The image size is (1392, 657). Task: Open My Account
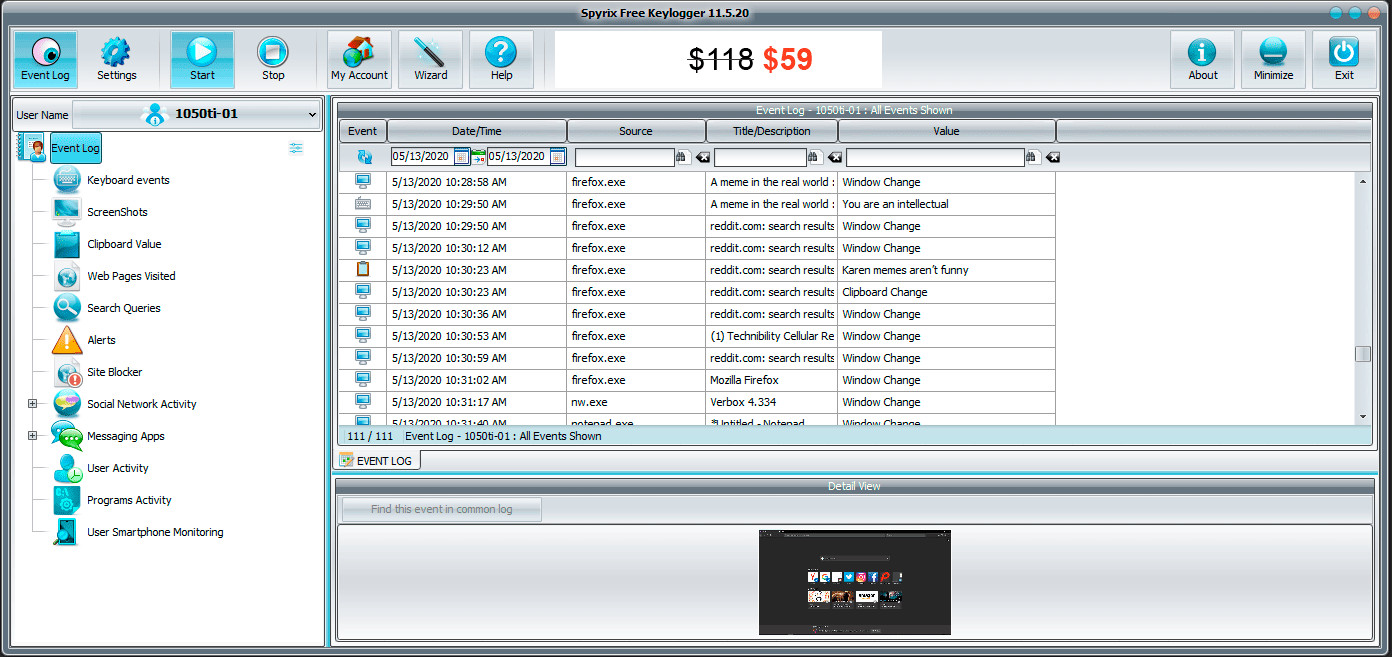tap(359, 59)
